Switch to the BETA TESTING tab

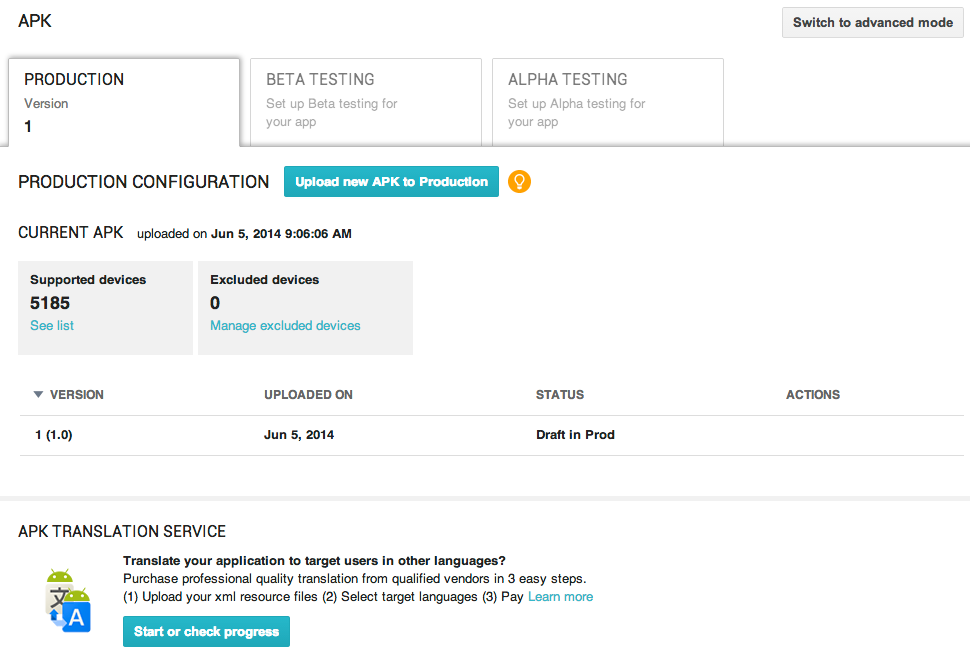coord(365,102)
